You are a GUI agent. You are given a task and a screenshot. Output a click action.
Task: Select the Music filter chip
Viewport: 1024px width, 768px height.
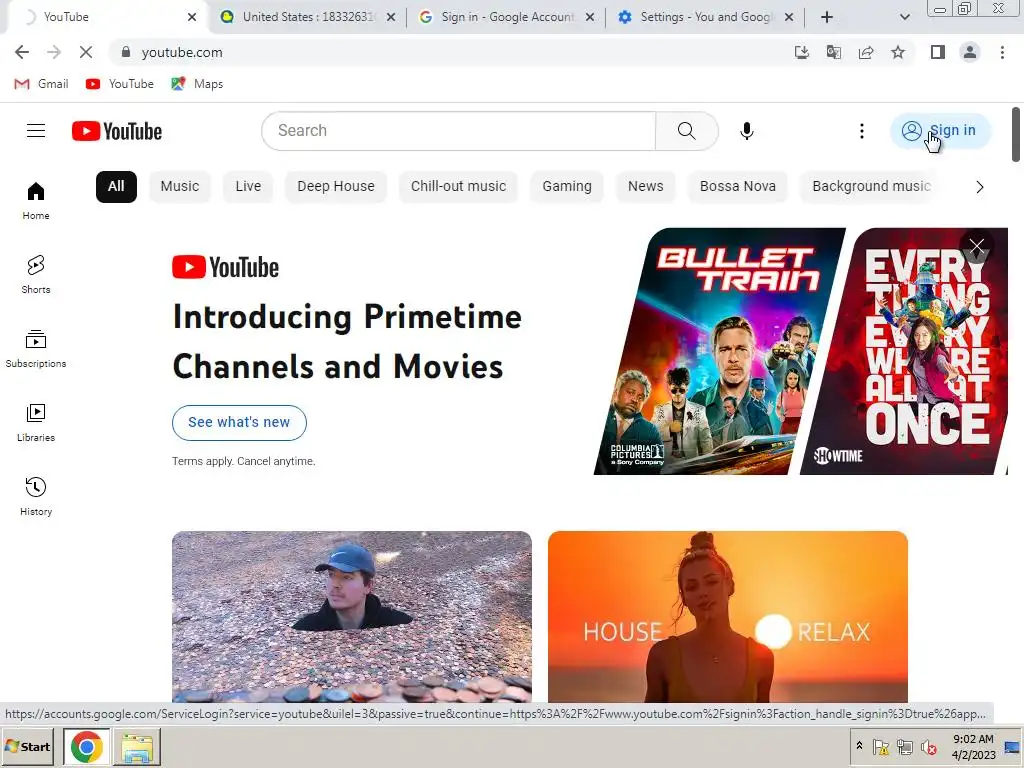[x=180, y=187]
